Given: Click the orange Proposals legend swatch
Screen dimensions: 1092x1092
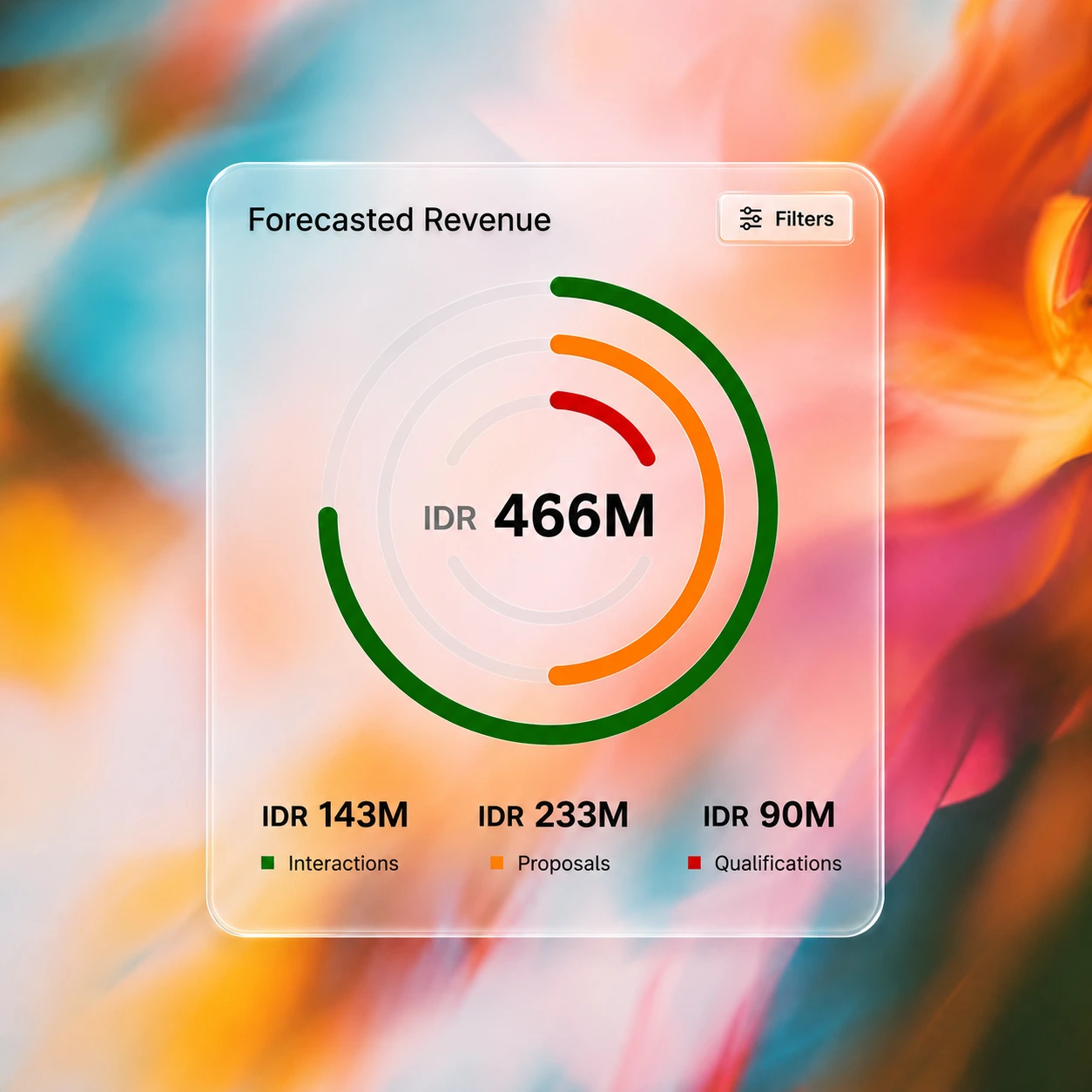Looking at the screenshot, I should tap(497, 863).
